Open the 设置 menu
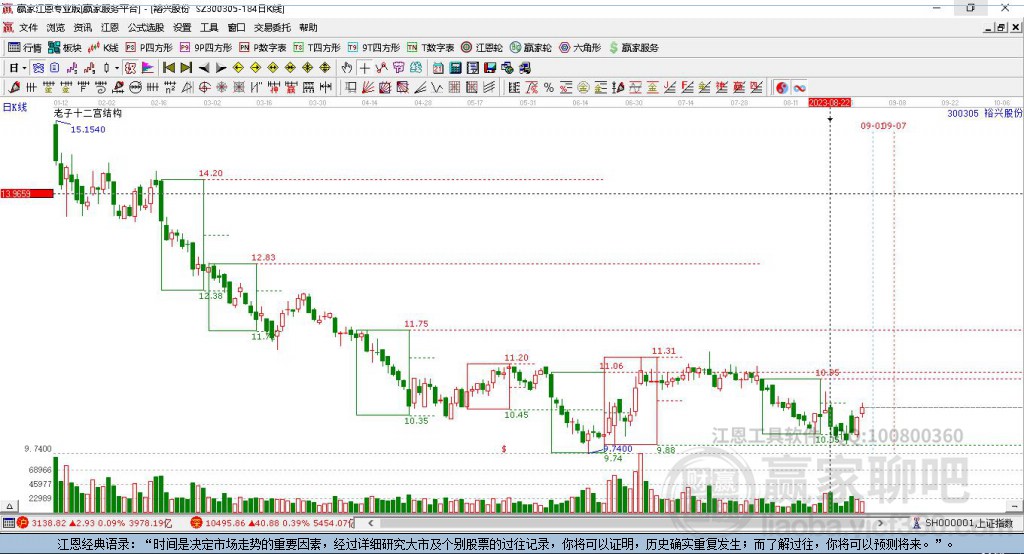The height and width of the screenshot is (554, 1024). (x=182, y=27)
